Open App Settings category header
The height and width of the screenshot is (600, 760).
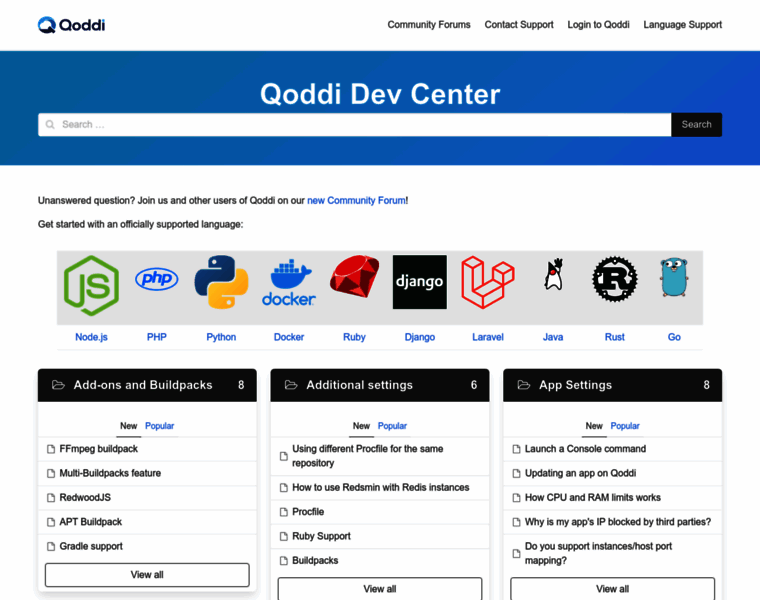pyautogui.click(x=612, y=385)
